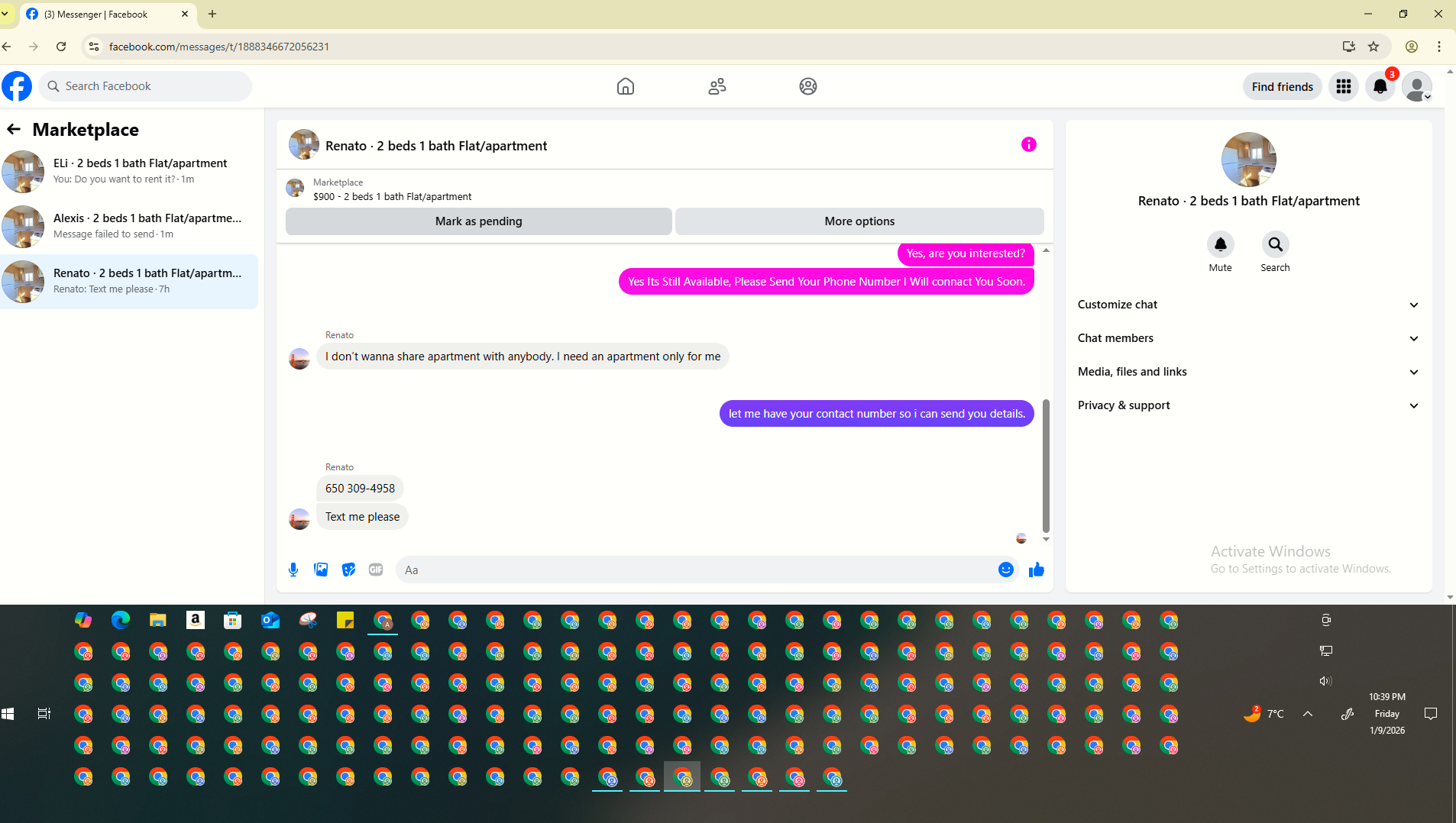Open notifications bell with 3 badge
The image size is (1456, 823).
1380,86
